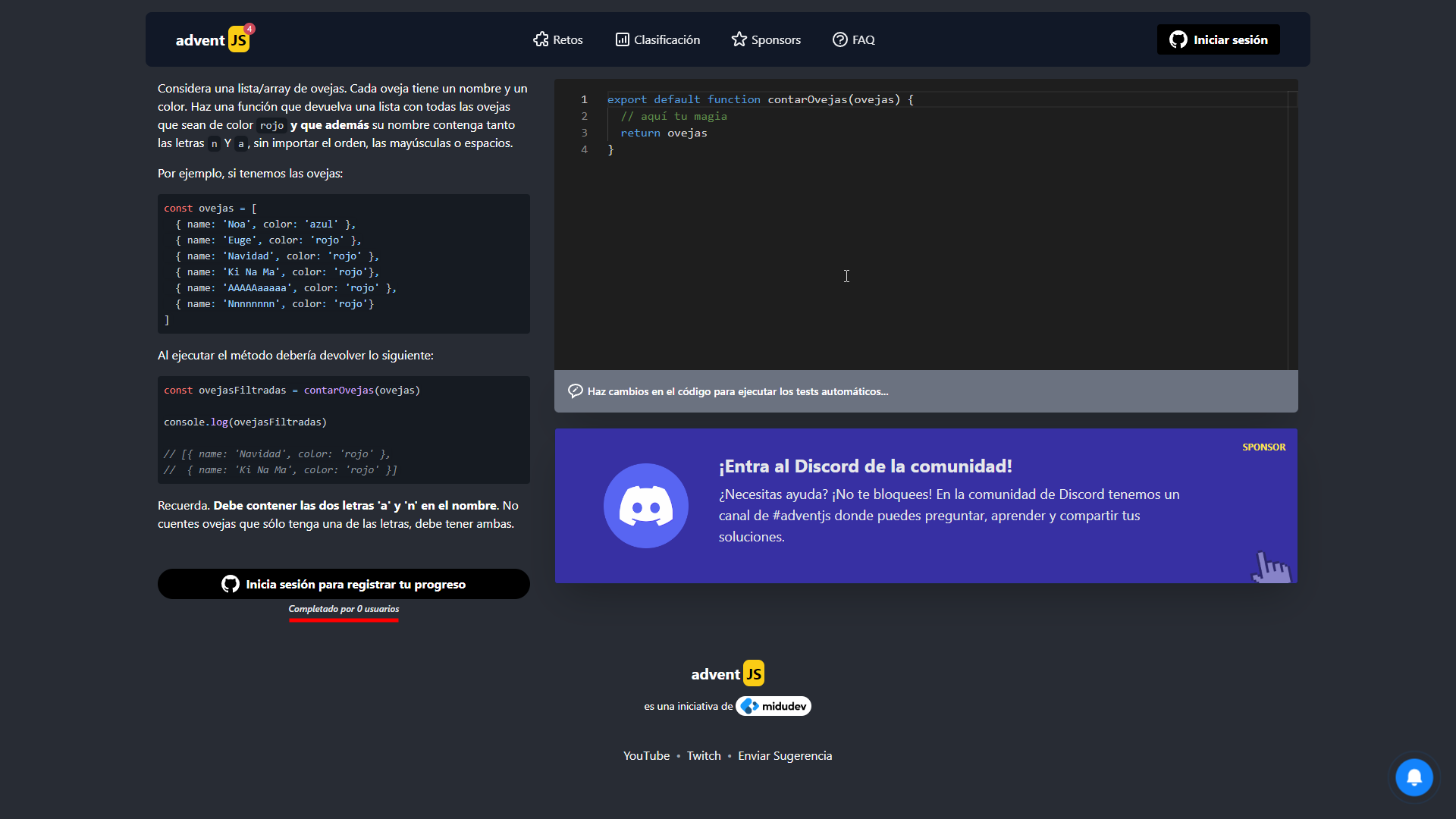Open the Sponsors page
1456x819 pixels.
[776, 39]
